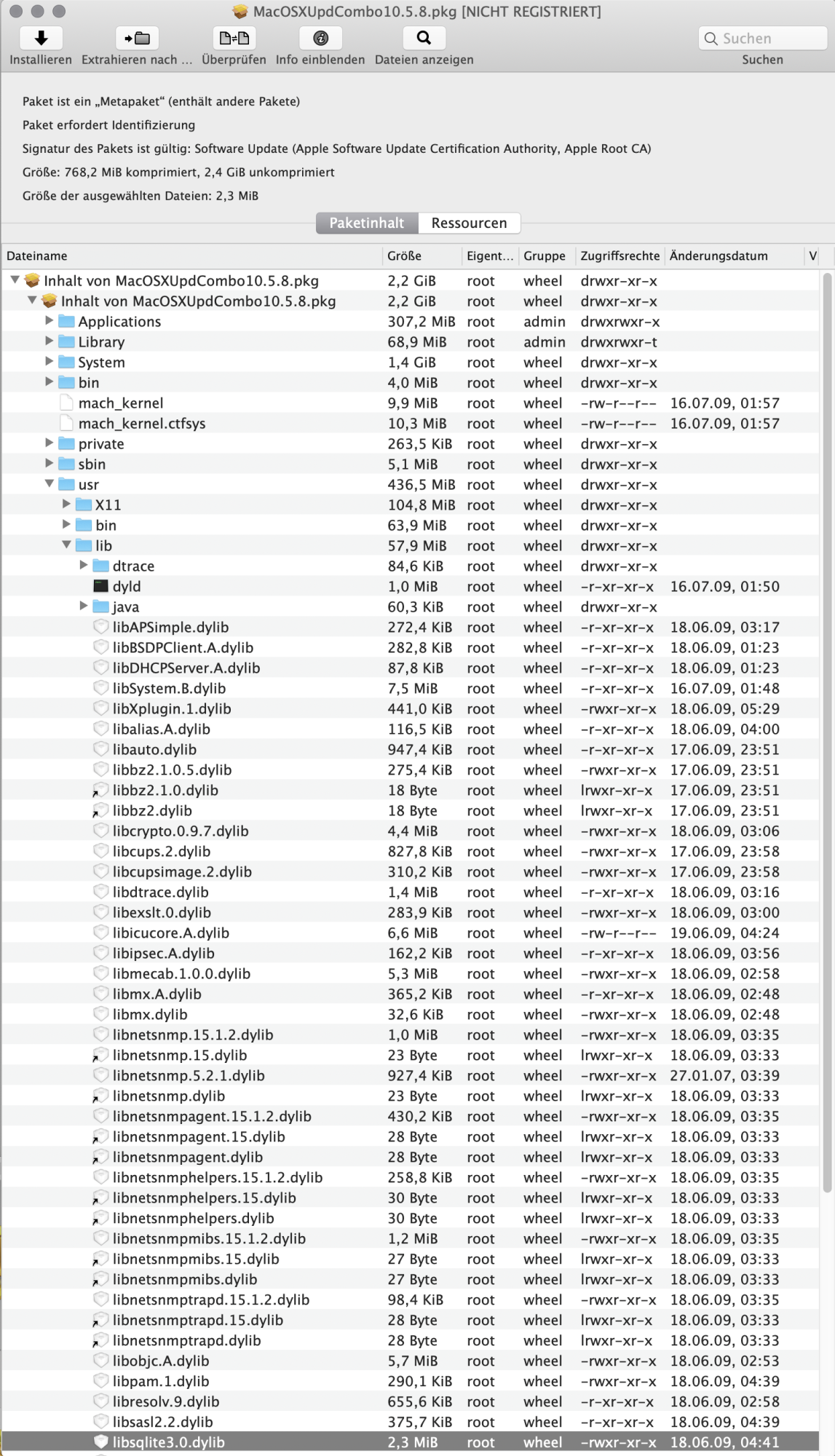Click the java folder icon
Screen dimensions: 835x1456
(x=100, y=606)
